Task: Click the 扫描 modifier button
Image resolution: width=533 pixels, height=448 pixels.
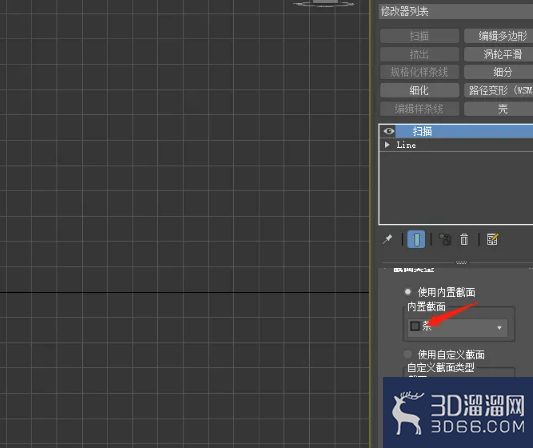Action: coord(419,36)
